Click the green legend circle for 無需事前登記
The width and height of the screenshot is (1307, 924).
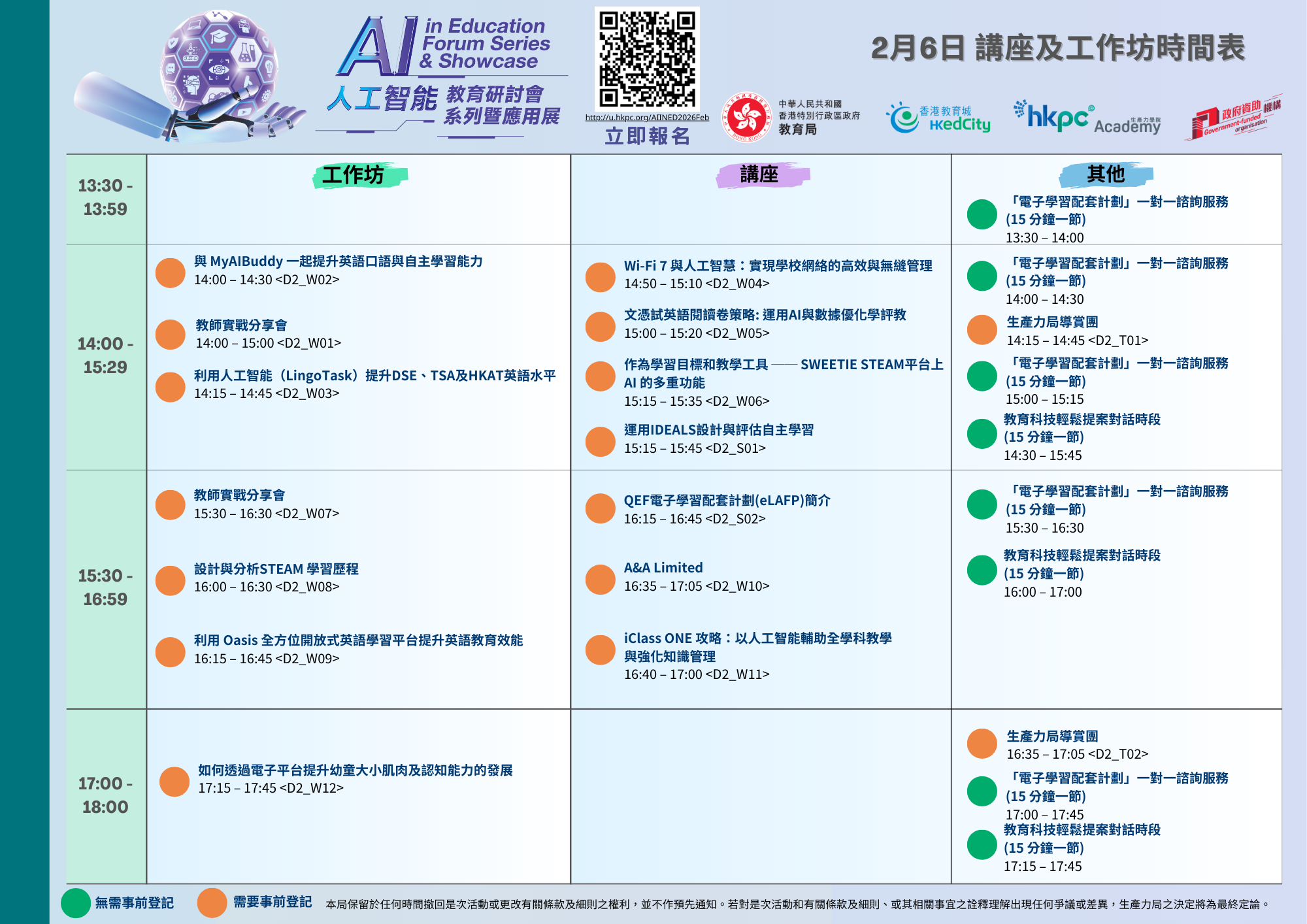click(x=76, y=903)
